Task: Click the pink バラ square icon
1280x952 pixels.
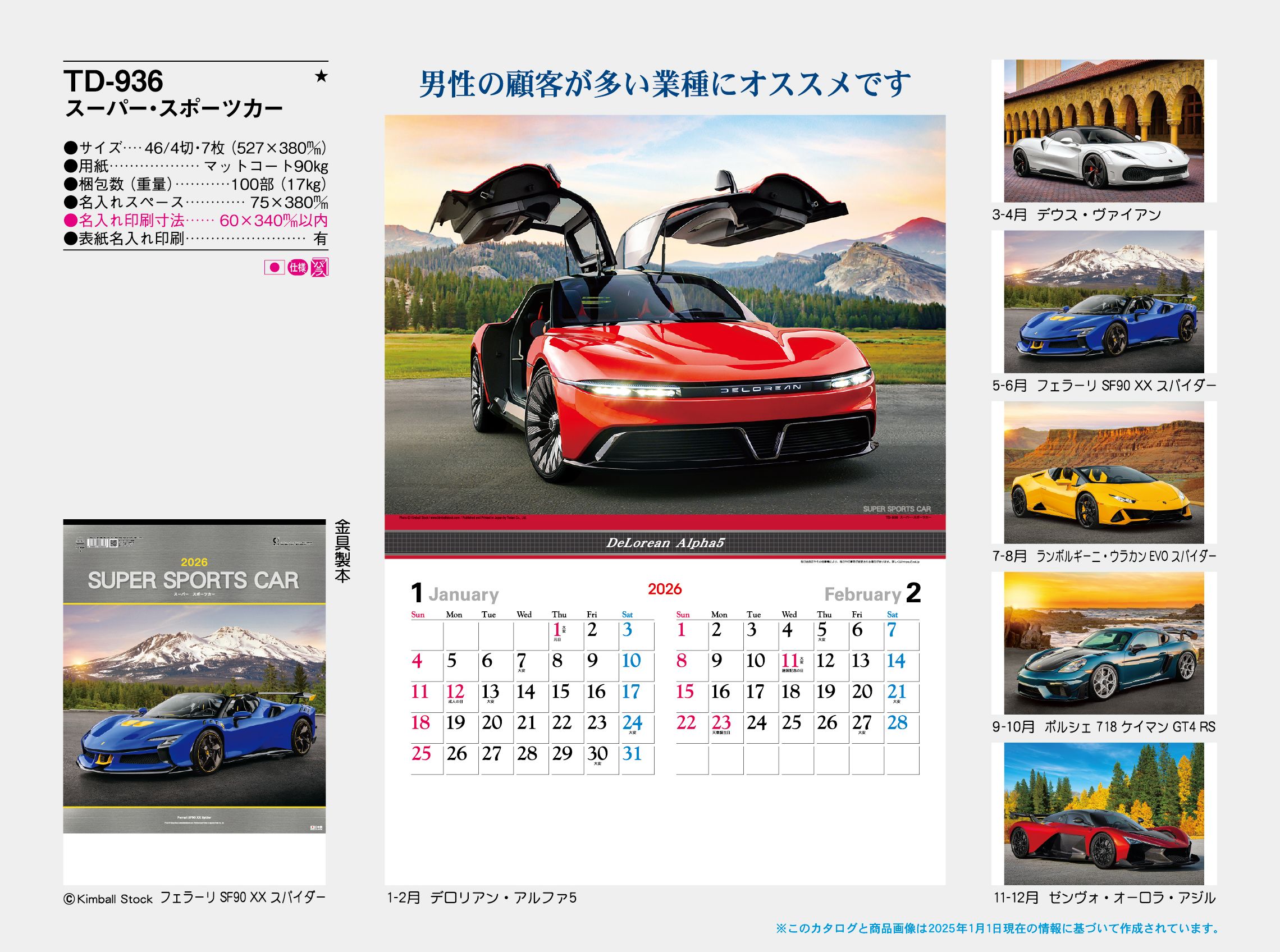Action: (319, 267)
